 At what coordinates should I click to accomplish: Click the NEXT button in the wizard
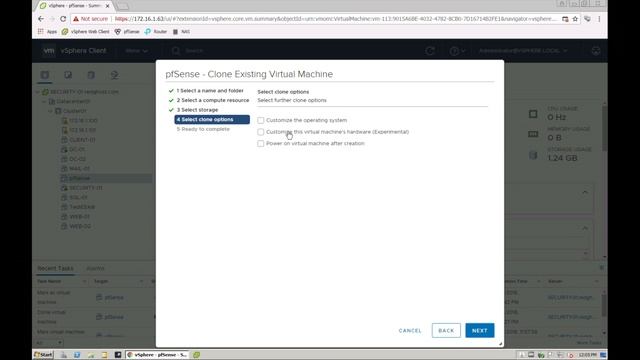tap(480, 331)
